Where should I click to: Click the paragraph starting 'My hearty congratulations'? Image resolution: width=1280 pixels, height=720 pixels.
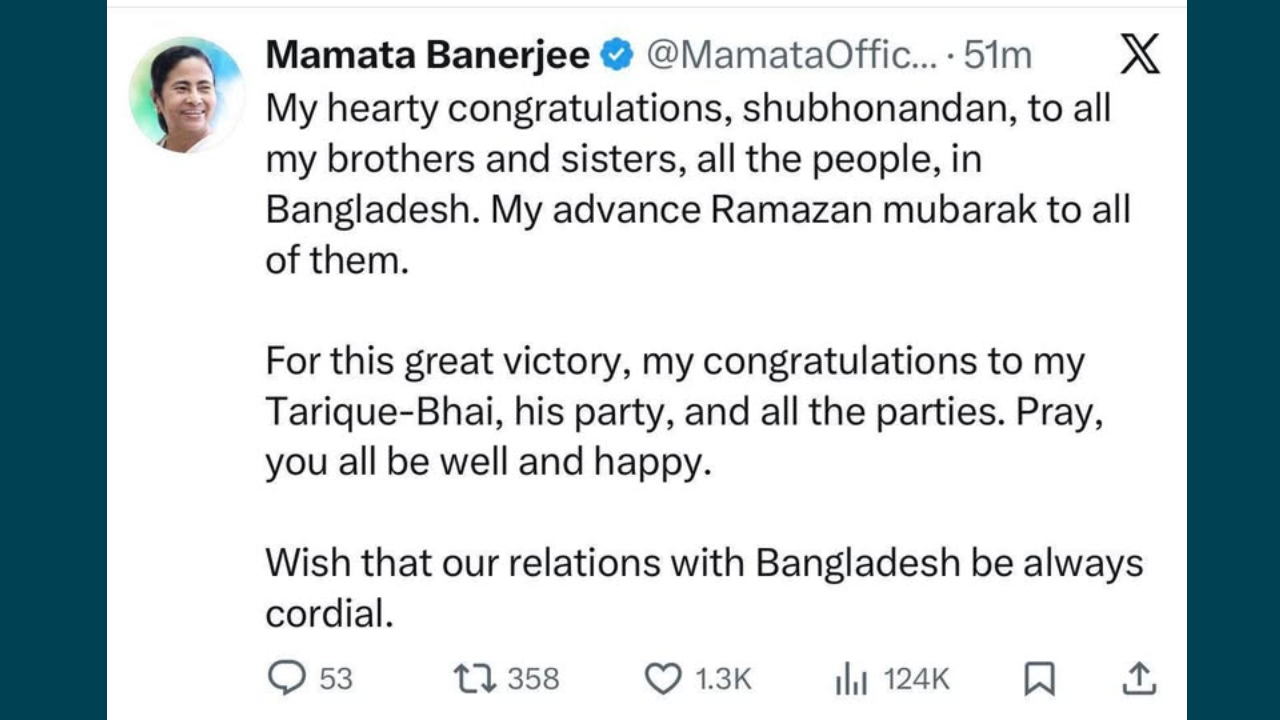click(x=696, y=185)
